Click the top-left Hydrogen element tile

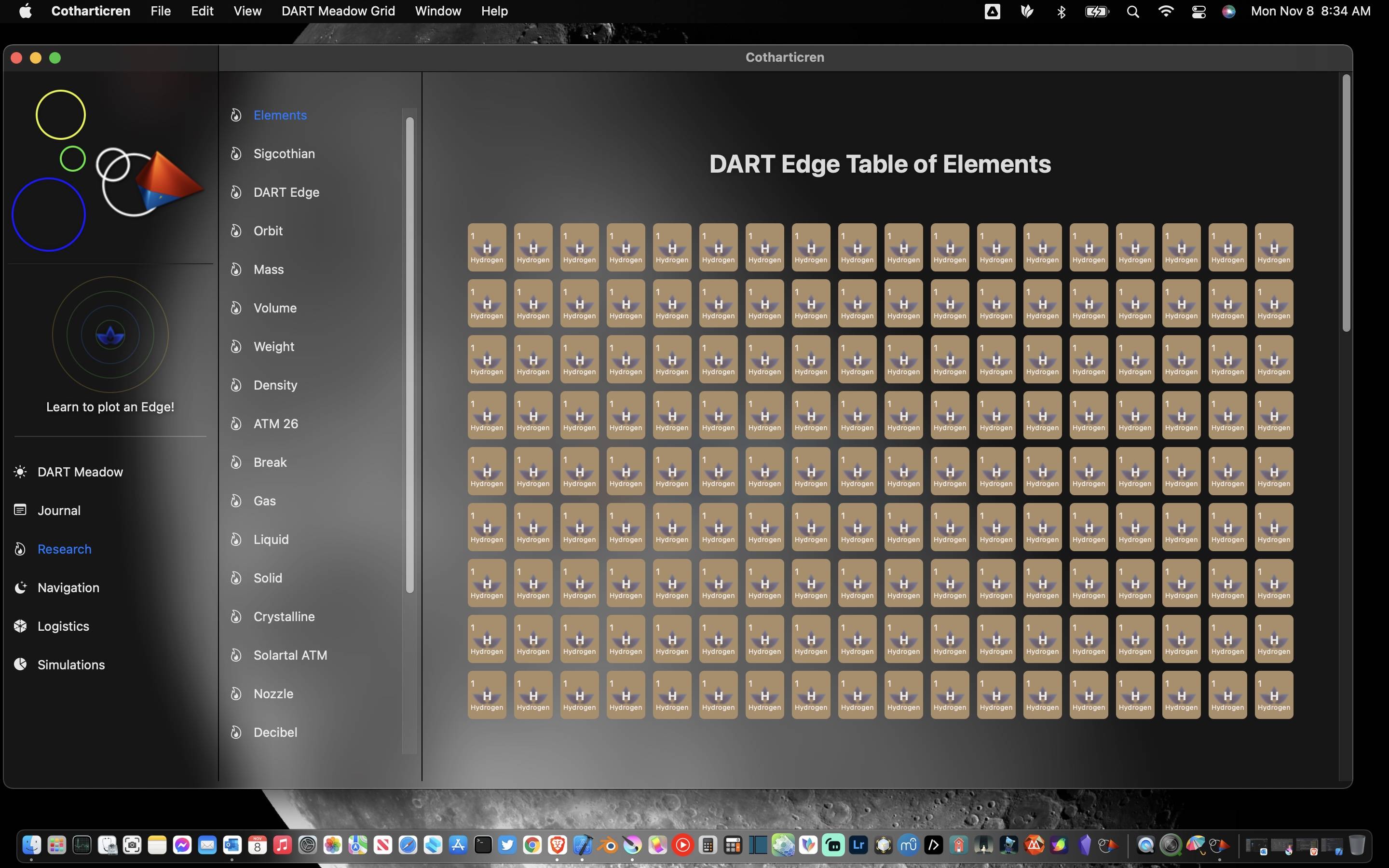click(487, 247)
